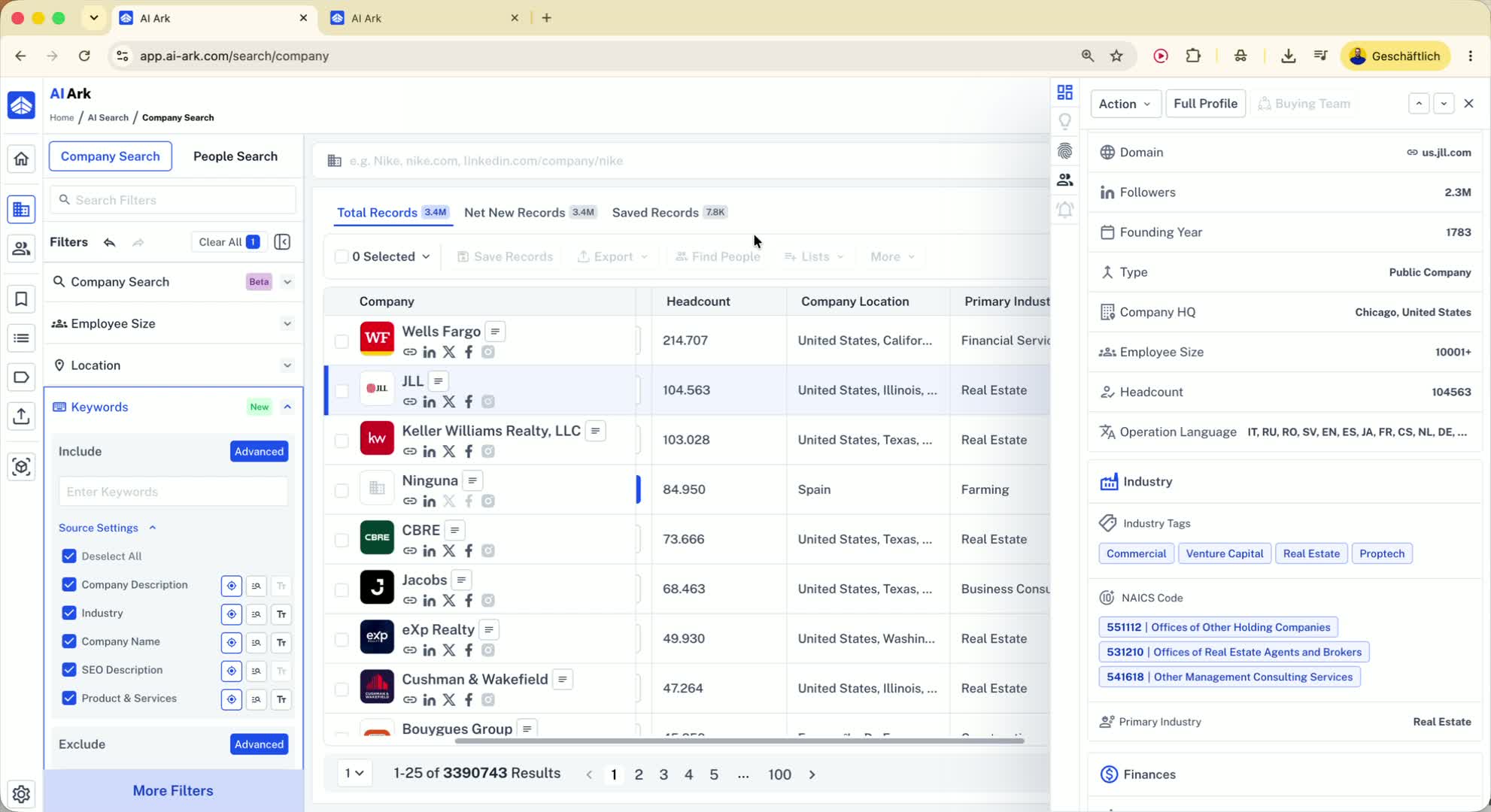Open the us.jll.com domain link
Viewport: 1491px width, 812px height.
(1439, 153)
